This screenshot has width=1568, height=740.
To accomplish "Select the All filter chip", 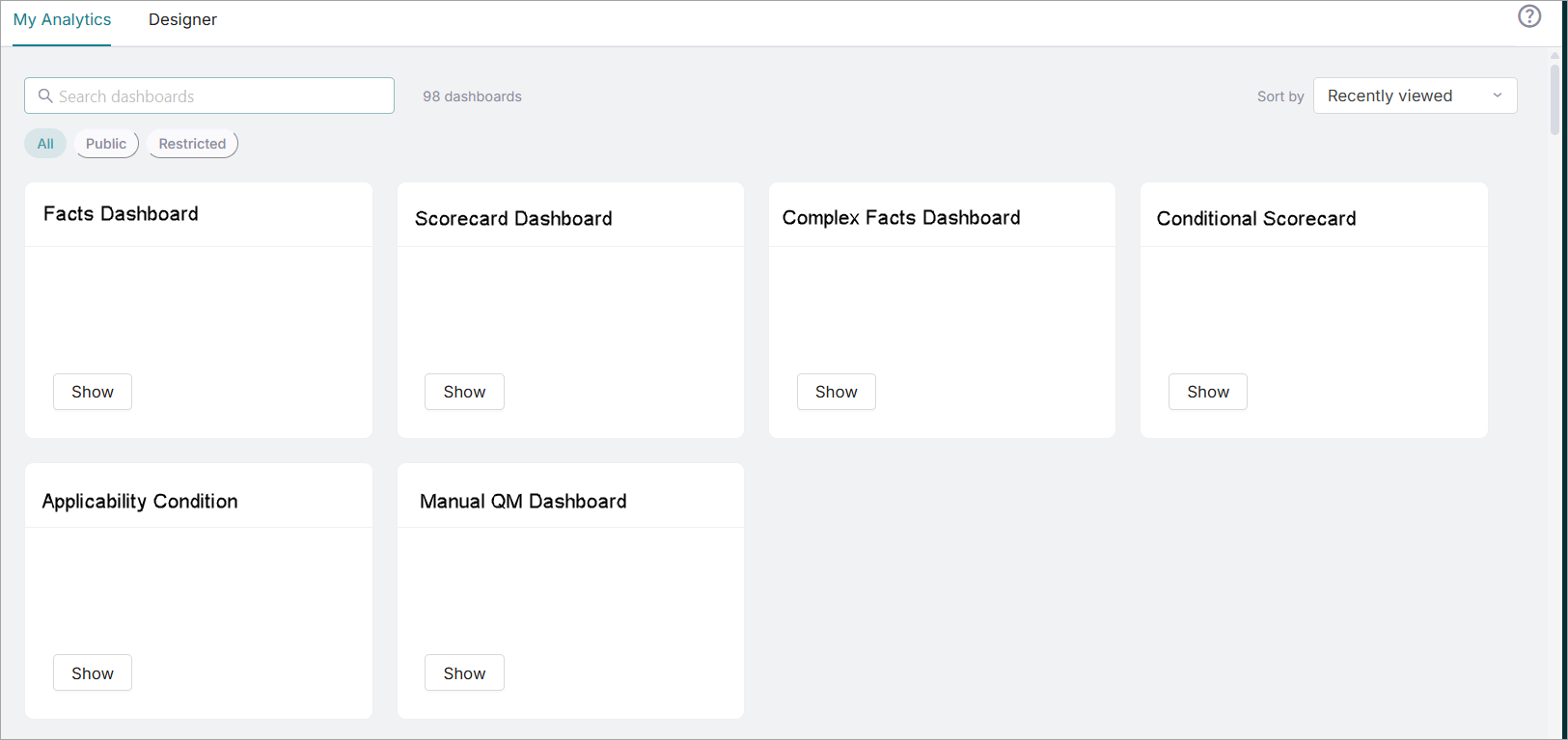I will 45,144.
